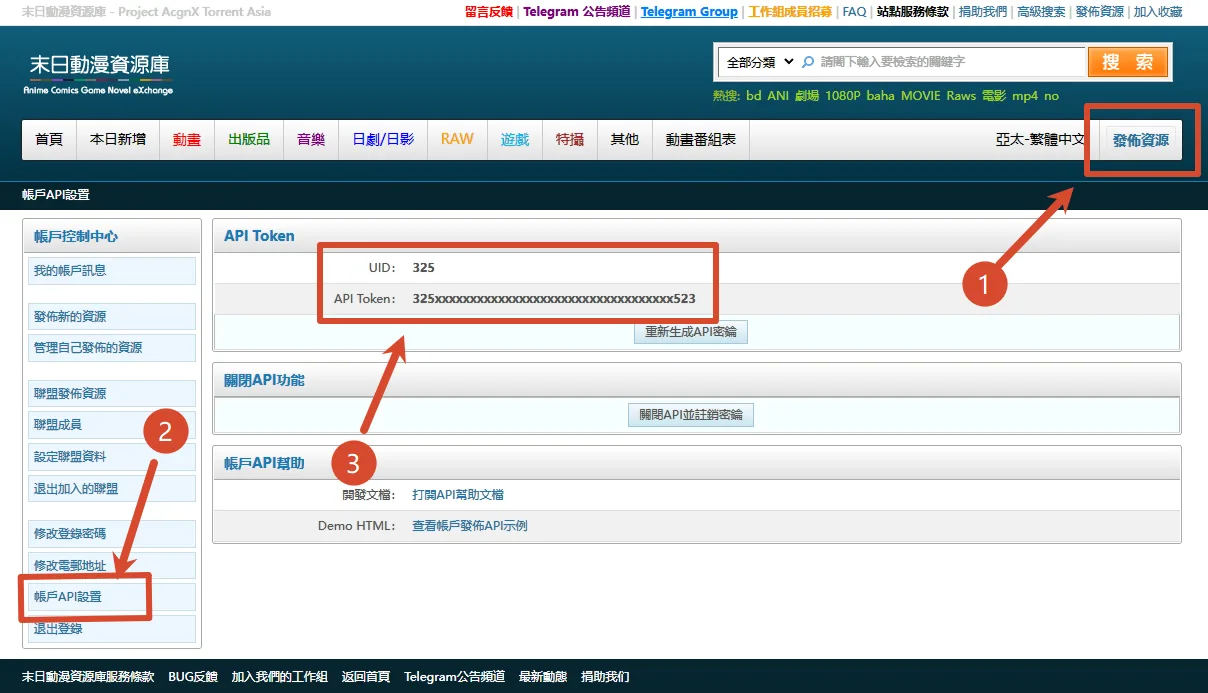Image resolution: width=1208 pixels, height=693 pixels.
Task: Click the top 捐助我們 link
Action: tap(983, 12)
